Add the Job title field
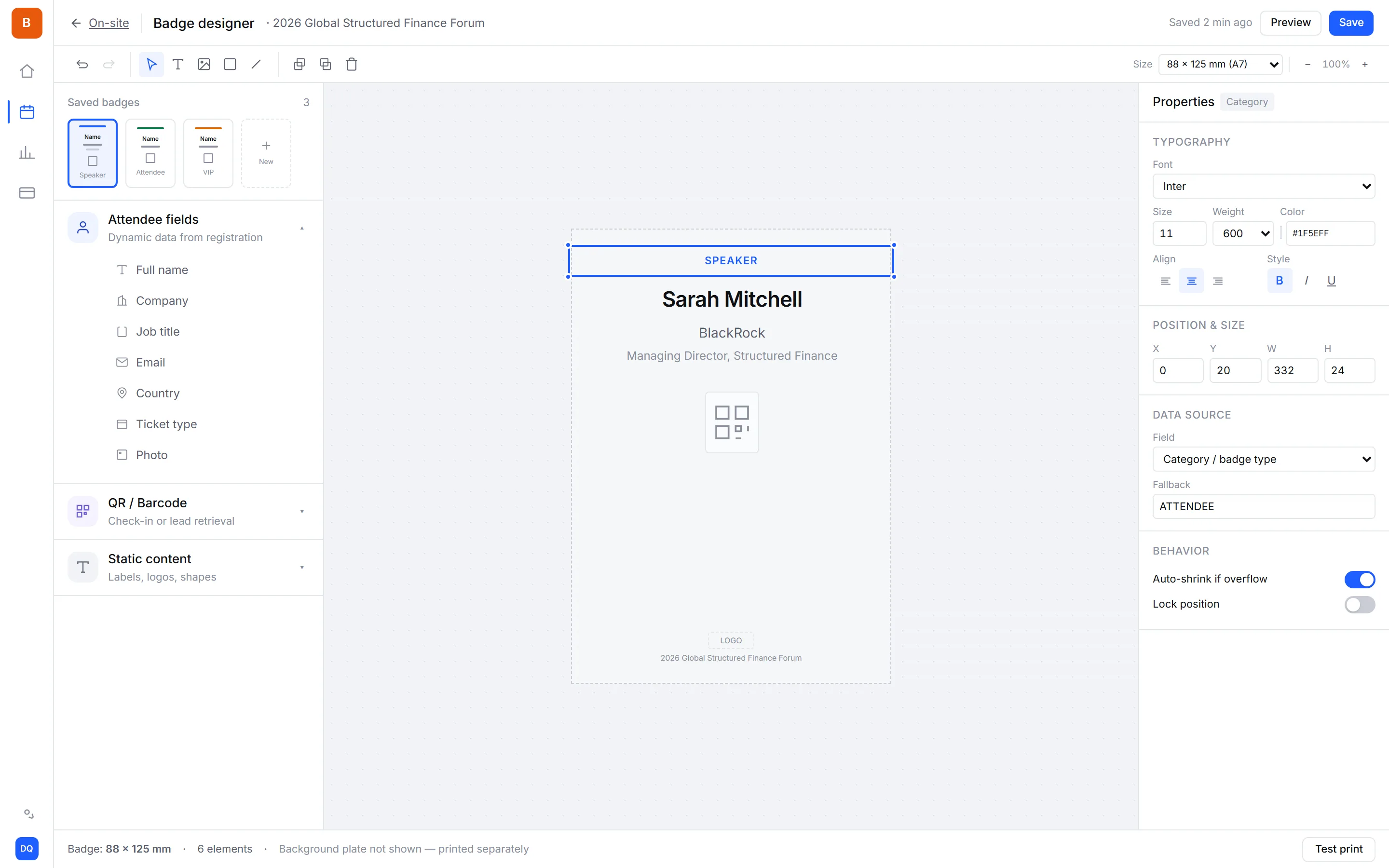Viewport: 1389px width, 868px height. [x=158, y=332]
